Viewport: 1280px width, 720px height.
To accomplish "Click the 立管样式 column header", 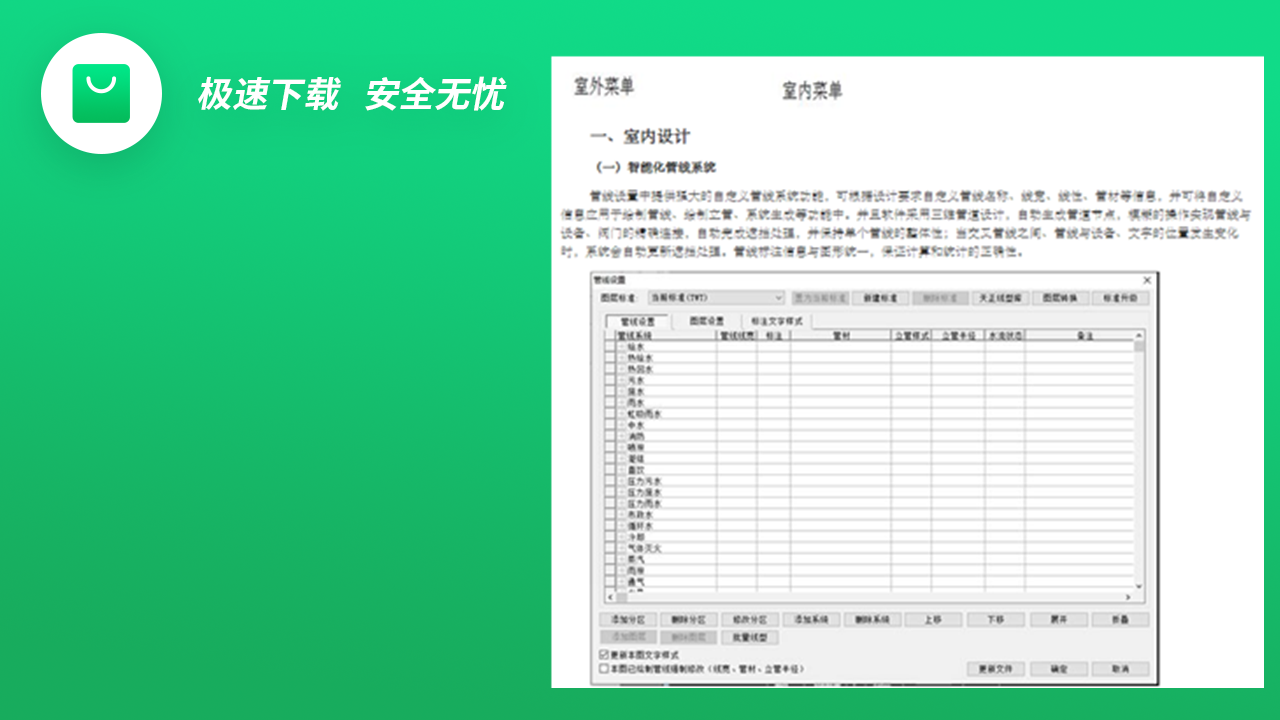I will point(910,336).
